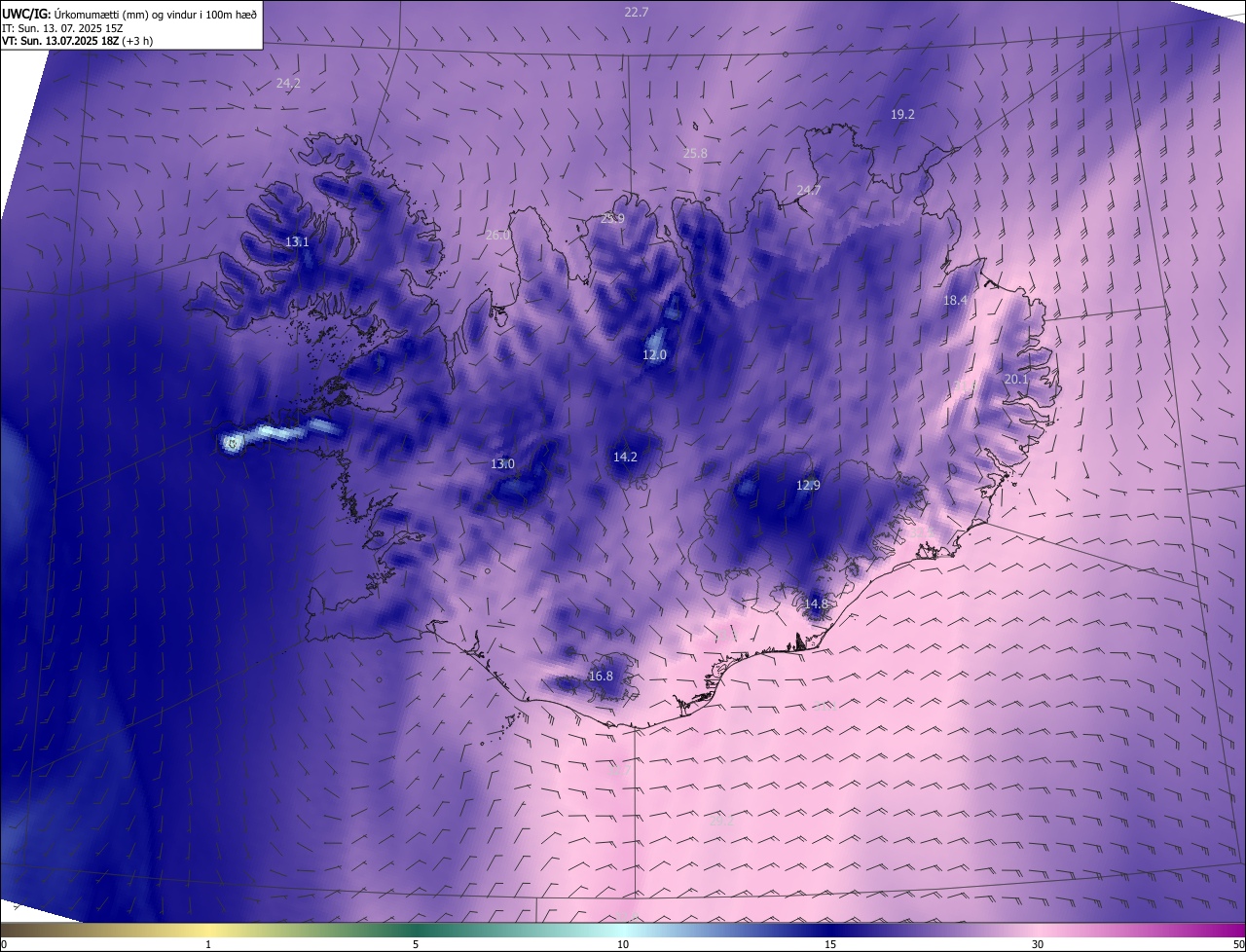Click the valid time line "VT: Sun. 13.07.2025 18Z"
This screenshot has height=952, width=1246.
[x=60, y=41]
